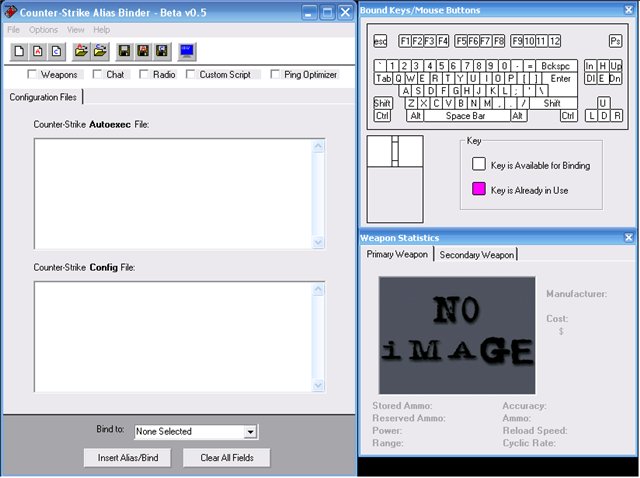Open Autoexec file with red A folder icon
This screenshot has width=640, height=478.
point(81,51)
